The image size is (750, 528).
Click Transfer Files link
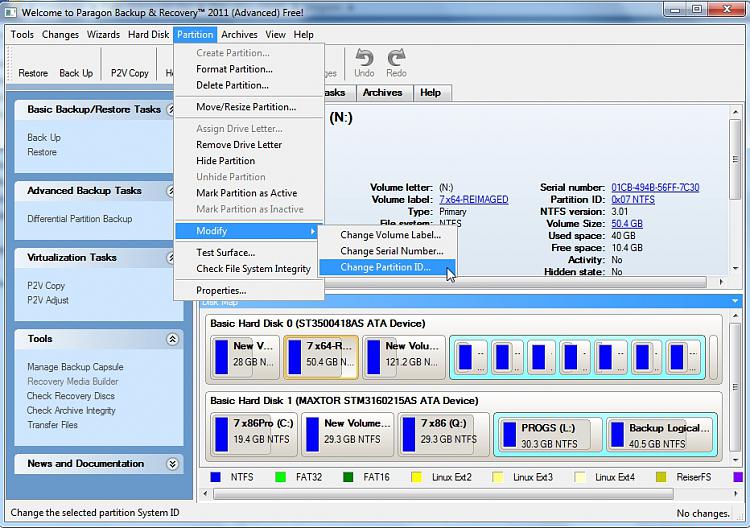point(53,425)
